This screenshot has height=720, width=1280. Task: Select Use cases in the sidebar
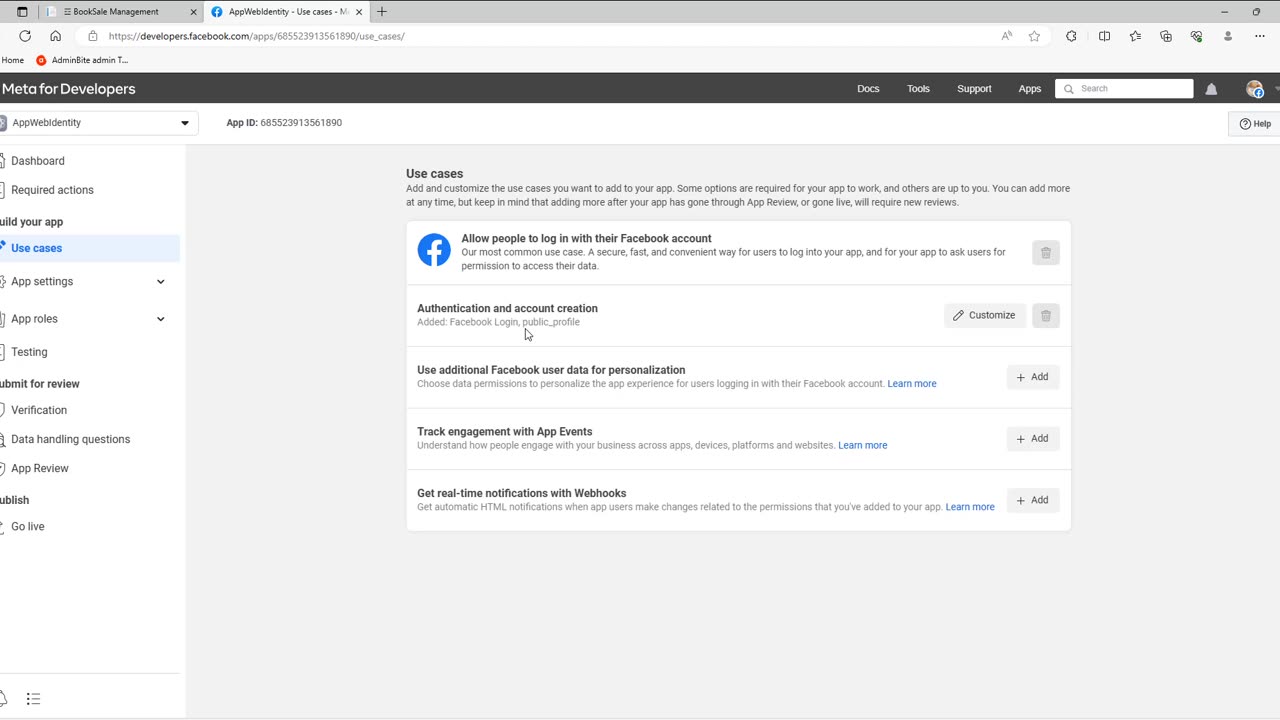click(x=90, y=248)
